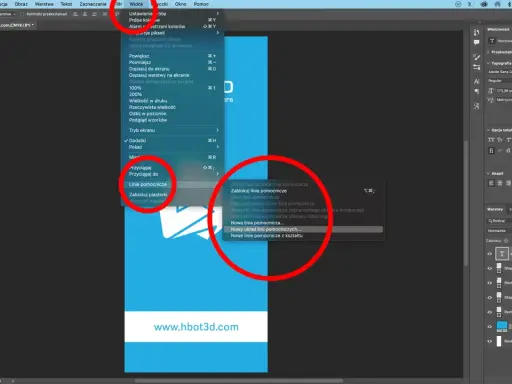Screen dimensions: 512x384
Task: Expand the Pokaż submenu
Action: (x=172, y=147)
